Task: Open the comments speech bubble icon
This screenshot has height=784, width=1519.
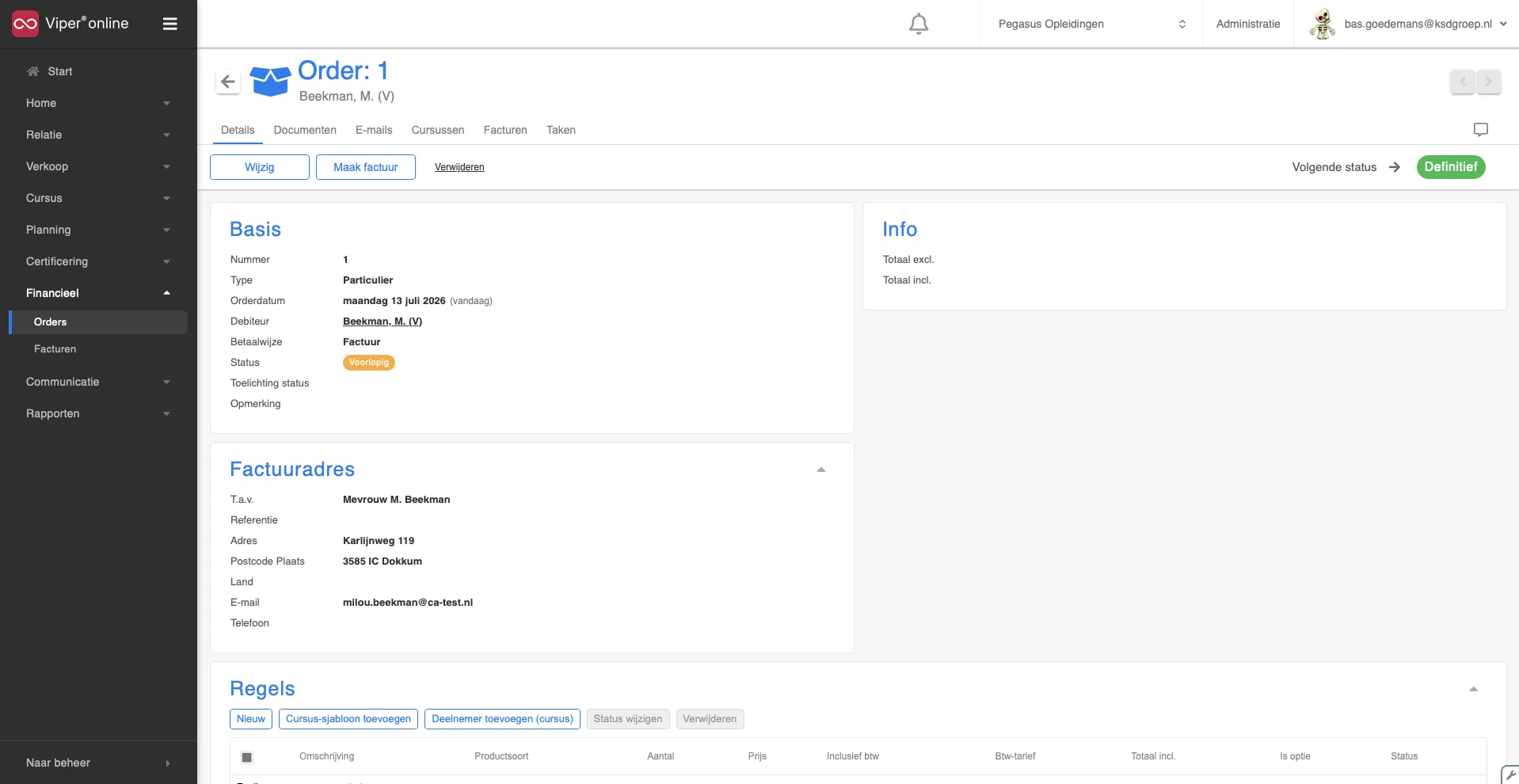Action: pos(1481,129)
